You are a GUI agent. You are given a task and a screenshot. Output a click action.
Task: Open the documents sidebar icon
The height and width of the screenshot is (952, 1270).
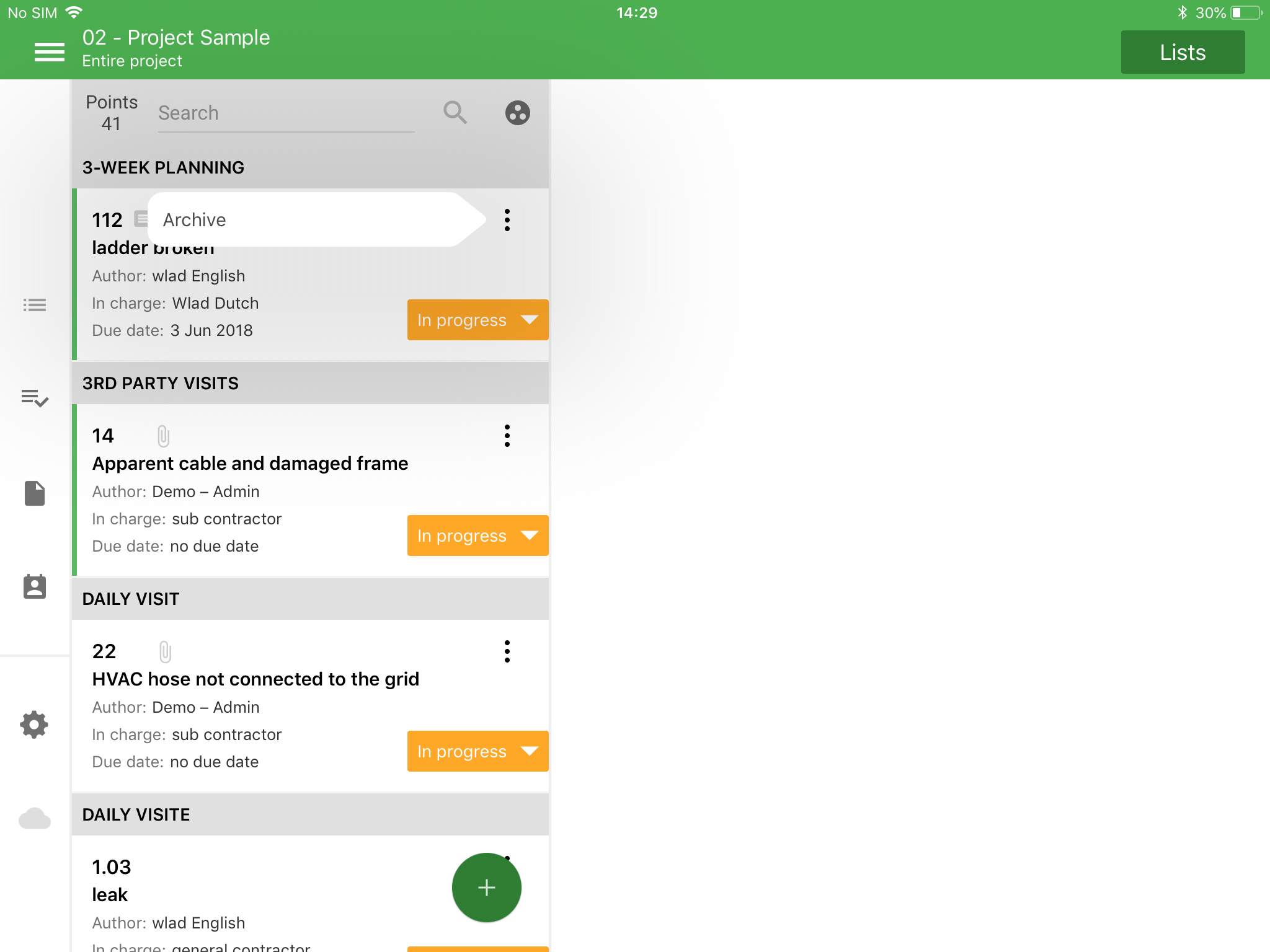click(x=35, y=493)
